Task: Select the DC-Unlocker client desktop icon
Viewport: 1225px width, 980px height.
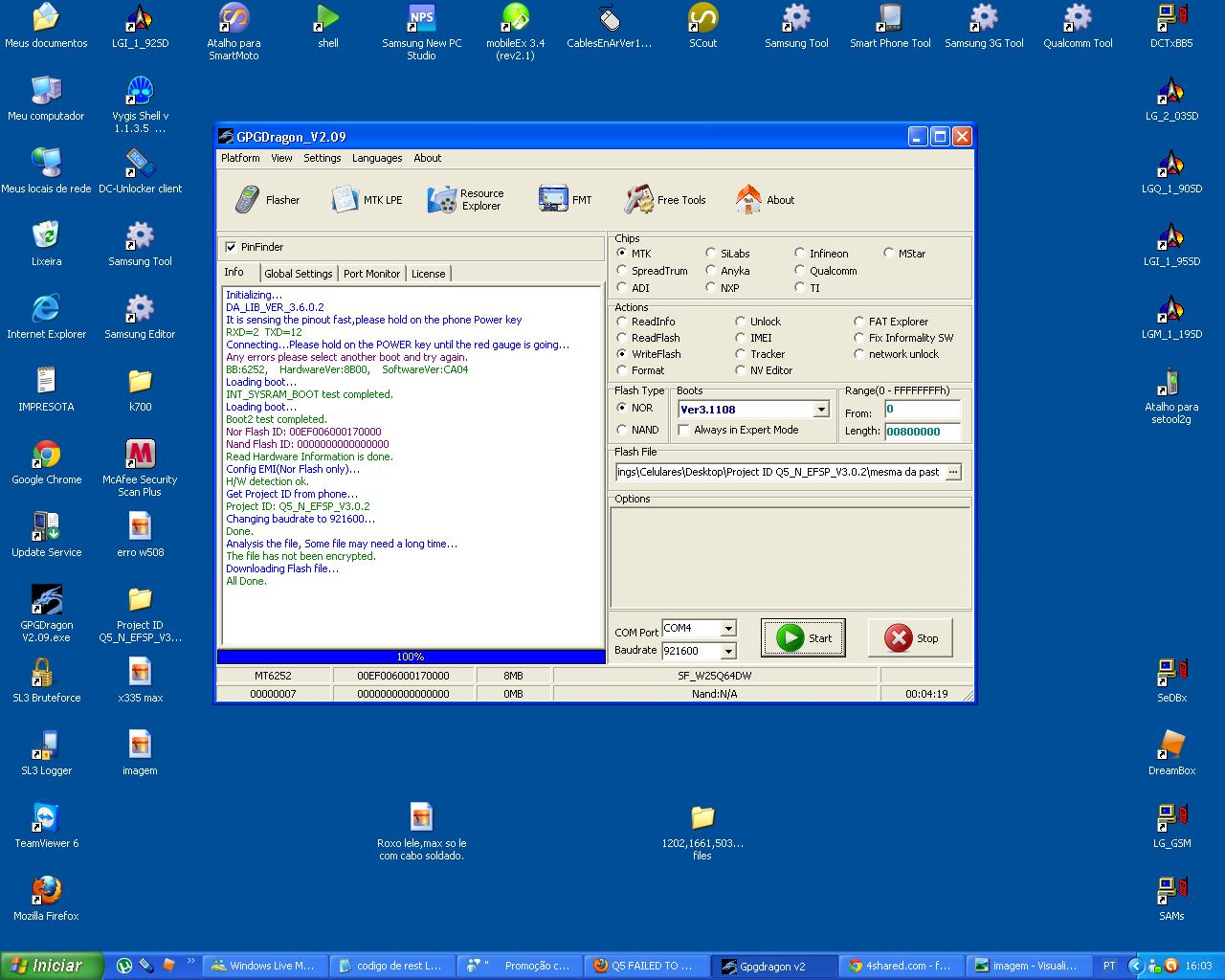Action: coord(140,171)
